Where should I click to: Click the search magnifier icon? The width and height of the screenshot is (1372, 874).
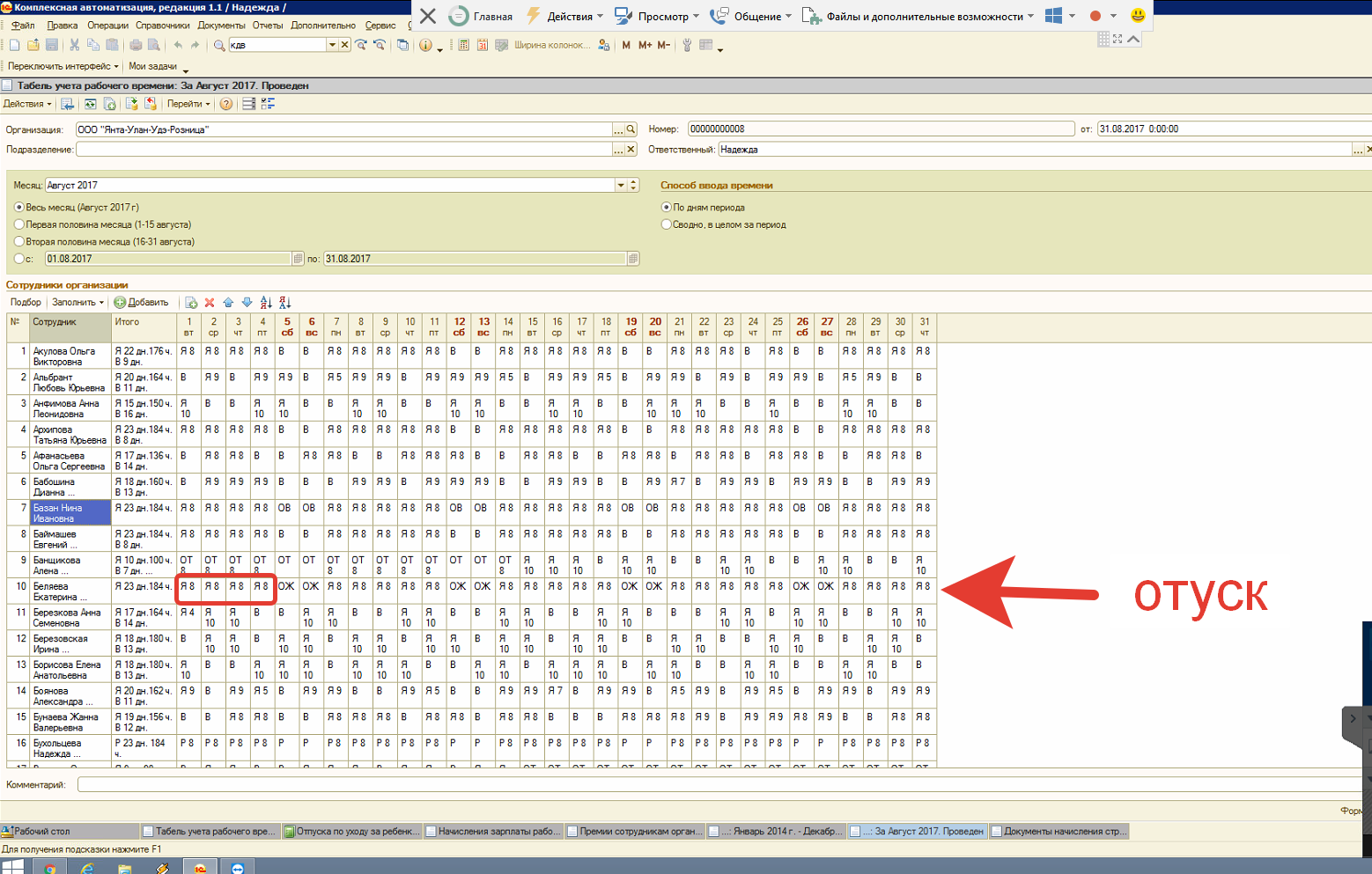click(219, 45)
